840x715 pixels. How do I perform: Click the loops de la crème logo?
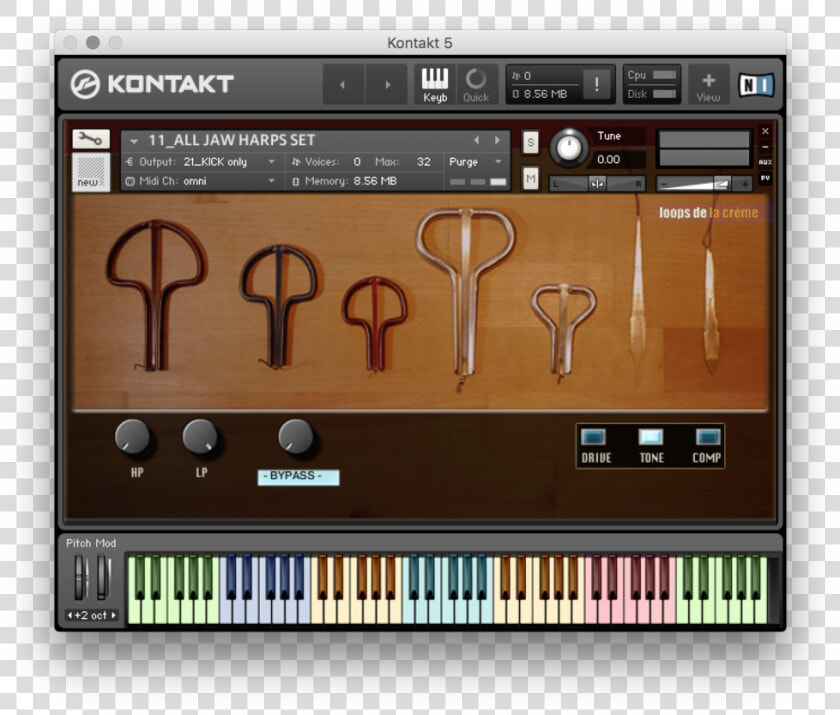point(708,213)
